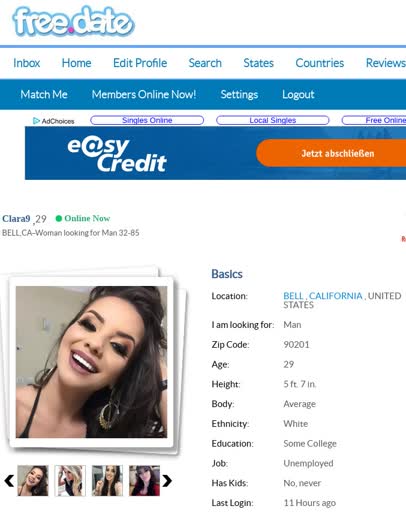Click the Local Singles ad link
This screenshot has width=406, height=512.
coord(273,120)
